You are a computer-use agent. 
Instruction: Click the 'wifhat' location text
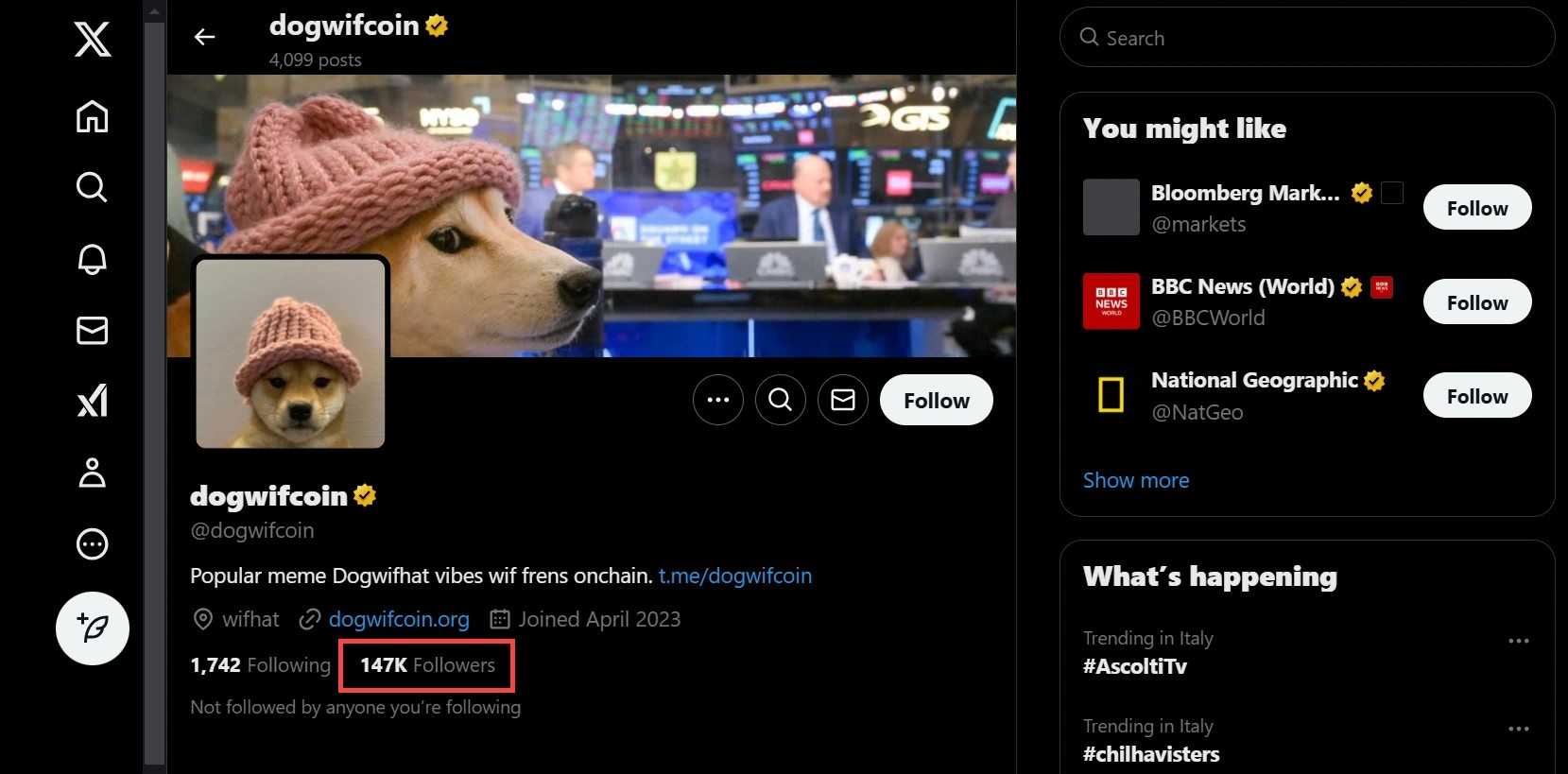(x=250, y=619)
